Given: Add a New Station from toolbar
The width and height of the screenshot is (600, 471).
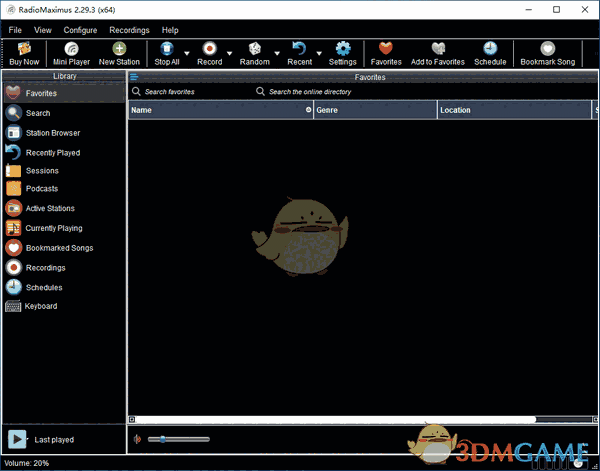Looking at the screenshot, I should pyautogui.click(x=119, y=54).
